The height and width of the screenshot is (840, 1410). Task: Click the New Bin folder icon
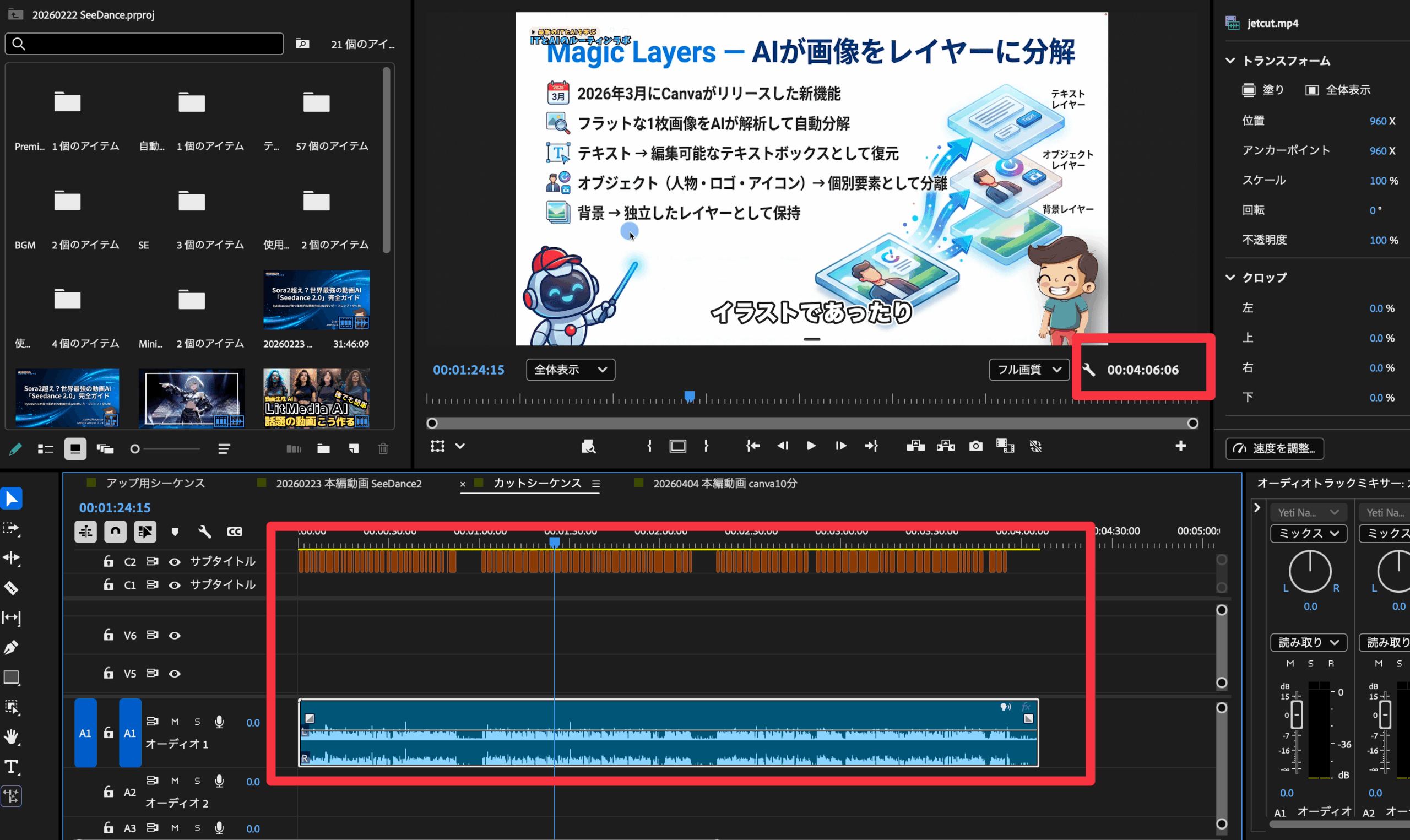pyautogui.click(x=324, y=449)
